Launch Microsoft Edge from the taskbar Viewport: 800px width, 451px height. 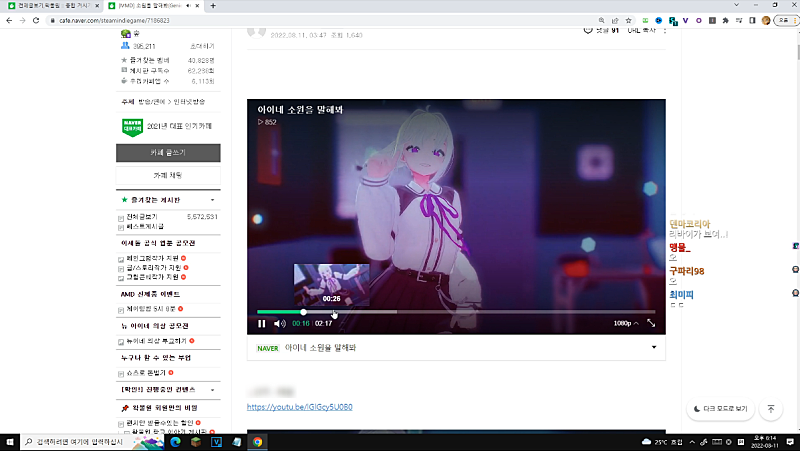point(175,442)
